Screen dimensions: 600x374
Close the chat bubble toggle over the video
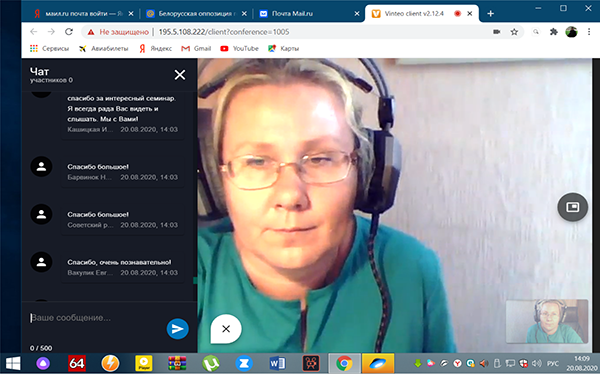pyautogui.click(x=226, y=329)
